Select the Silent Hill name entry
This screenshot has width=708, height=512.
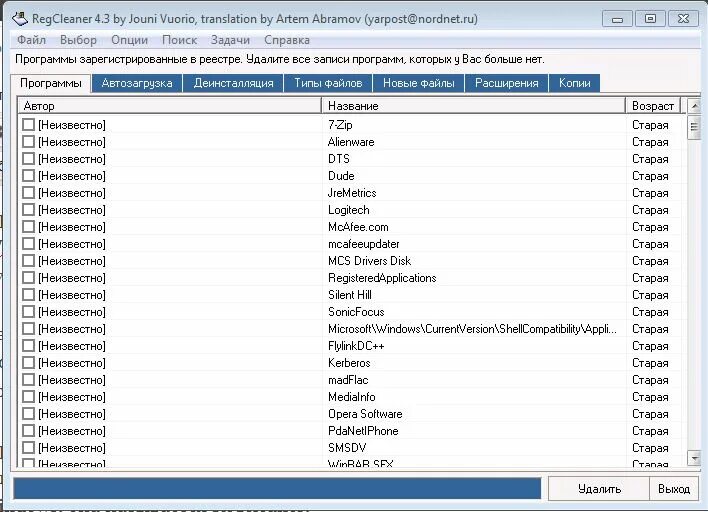point(350,295)
